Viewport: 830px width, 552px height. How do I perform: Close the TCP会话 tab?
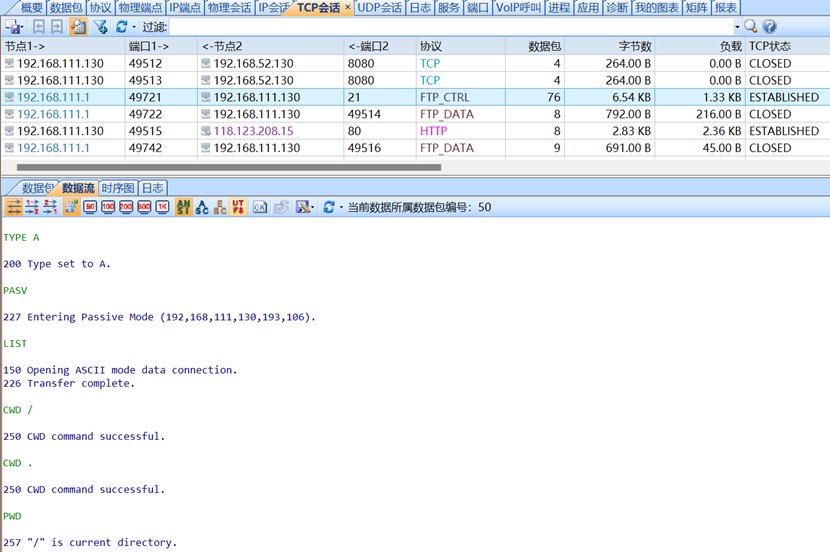(x=347, y=7)
